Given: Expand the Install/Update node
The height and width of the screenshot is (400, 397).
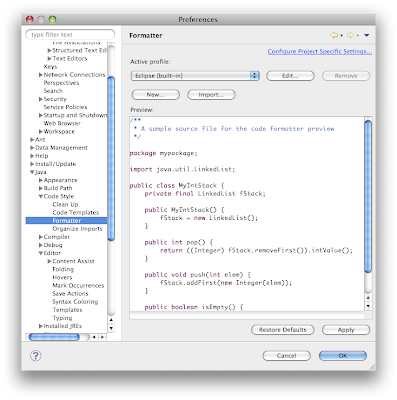Looking at the screenshot, I should (x=32, y=164).
